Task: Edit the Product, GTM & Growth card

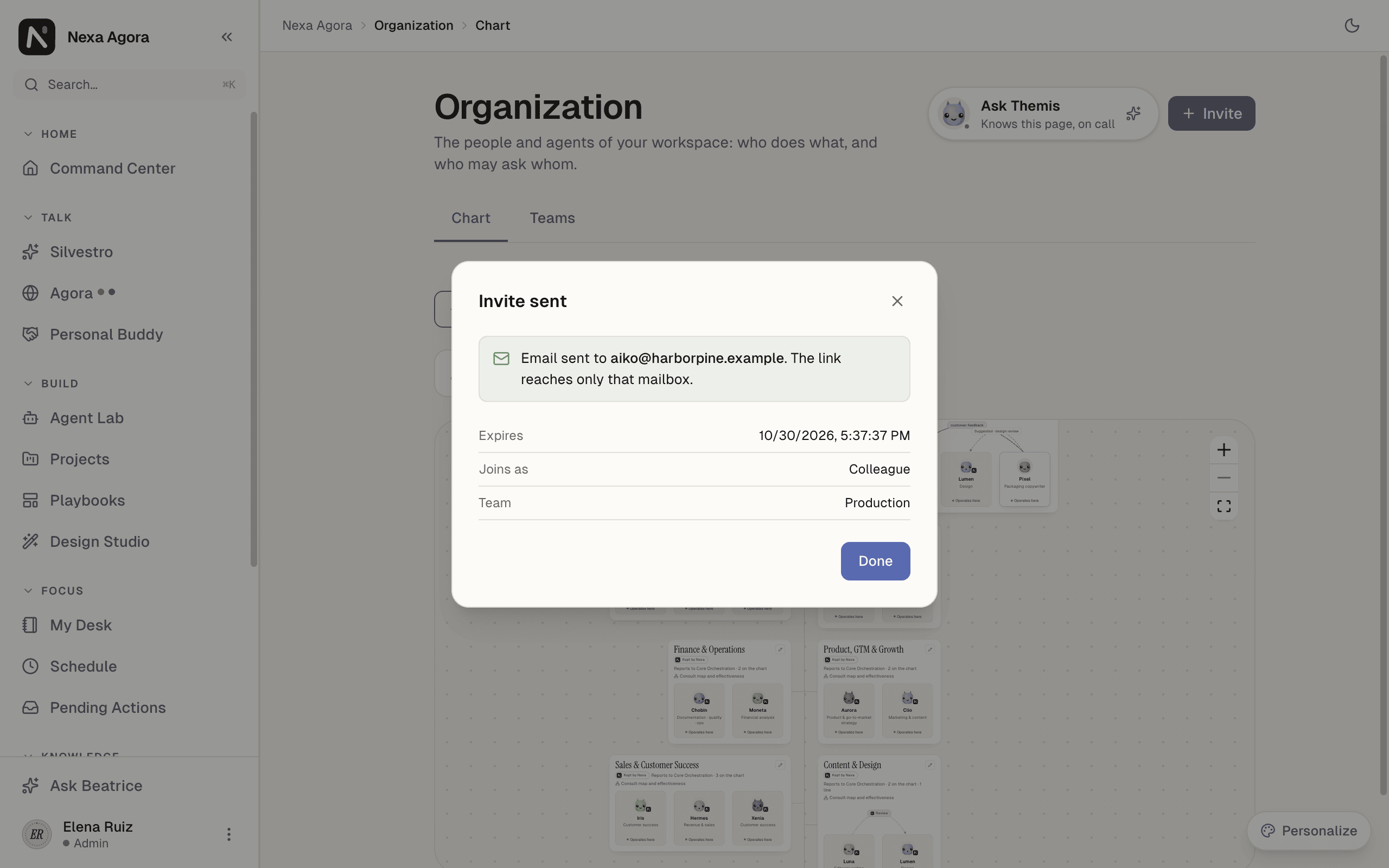Action: click(x=930, y=650)
